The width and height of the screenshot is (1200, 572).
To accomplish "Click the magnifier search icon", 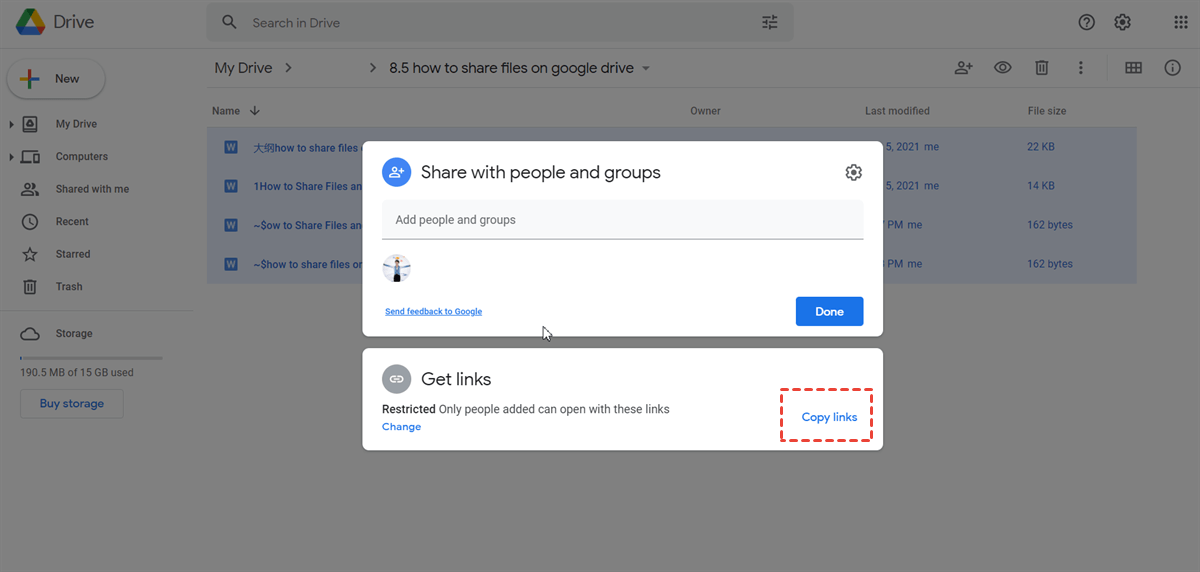I will [230, 22].
